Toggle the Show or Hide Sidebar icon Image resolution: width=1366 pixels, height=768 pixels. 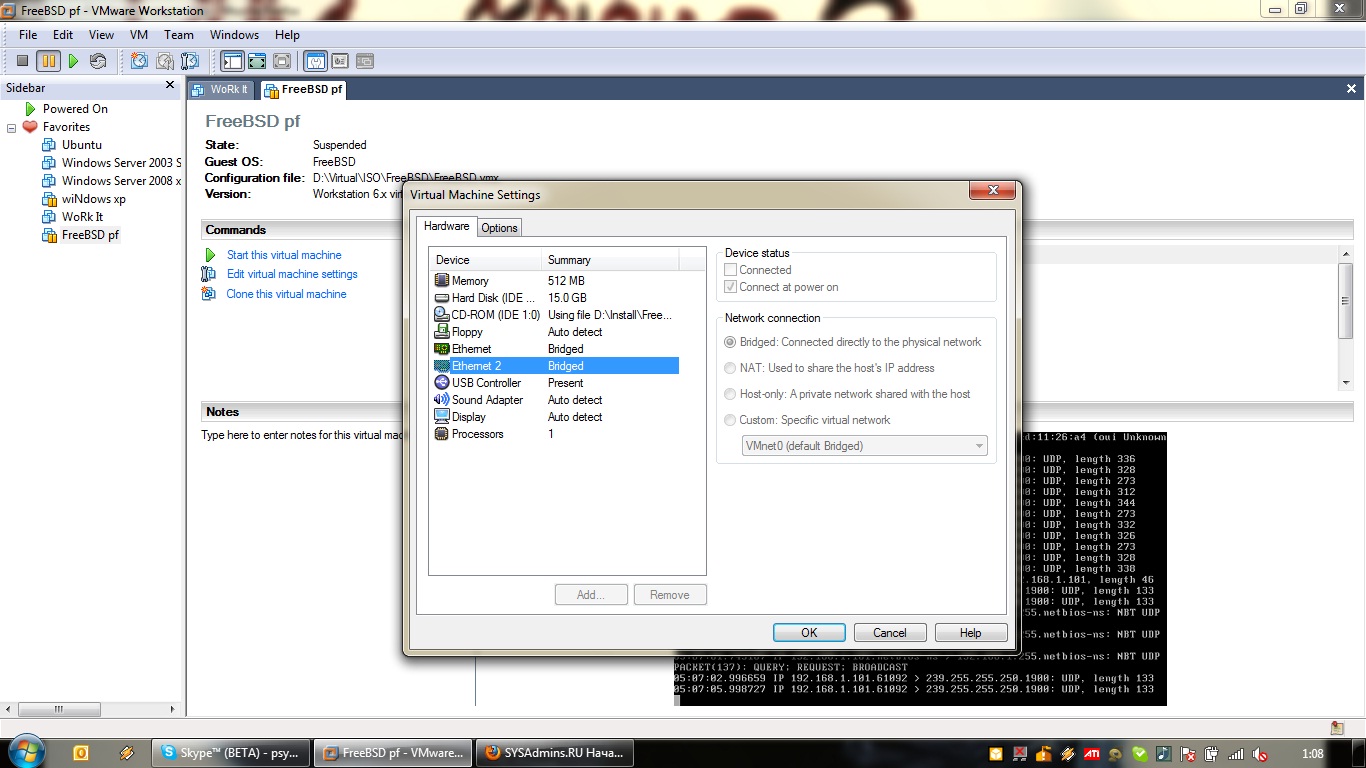(x=232, y=61)
